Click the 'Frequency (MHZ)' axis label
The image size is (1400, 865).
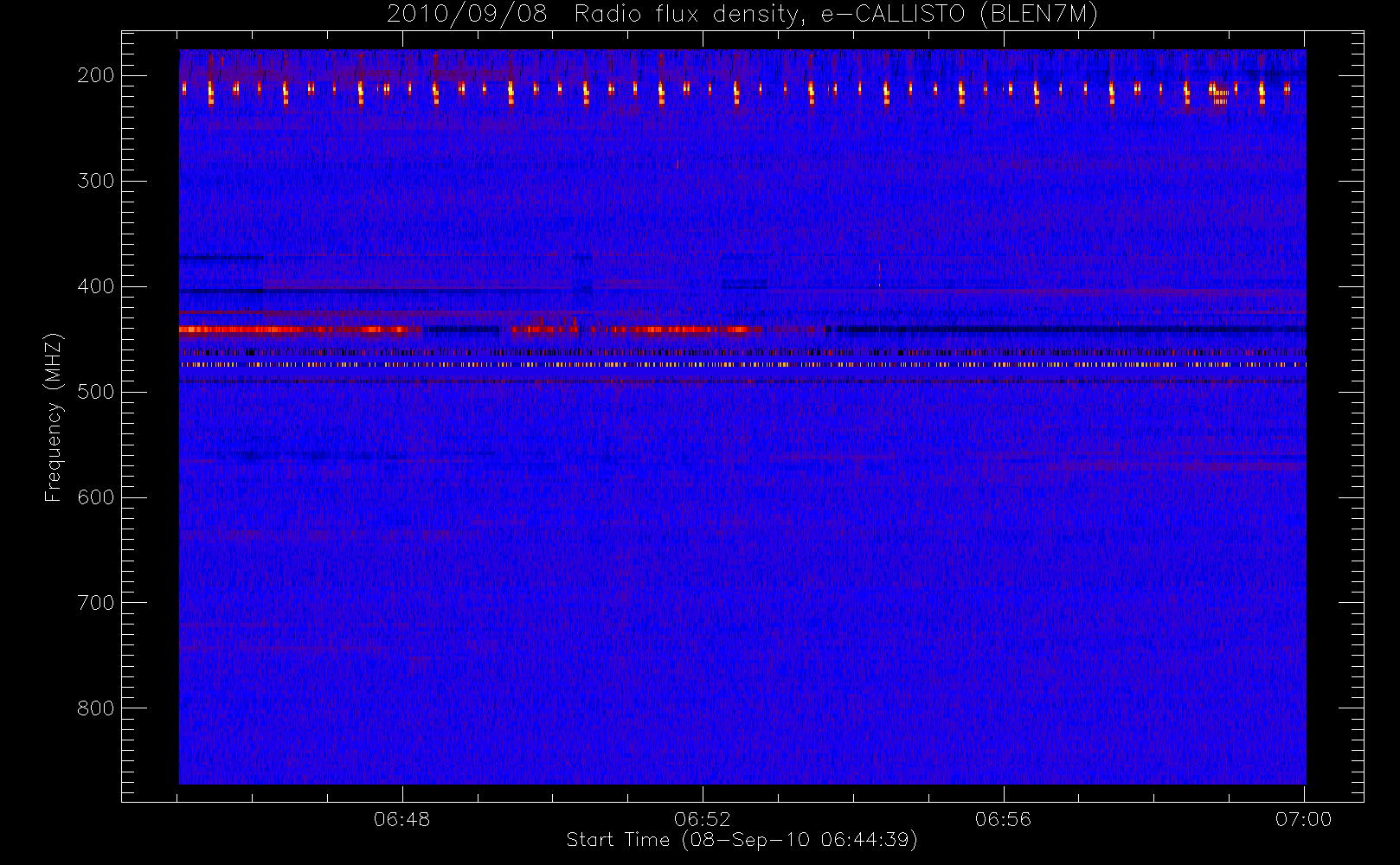54,417
